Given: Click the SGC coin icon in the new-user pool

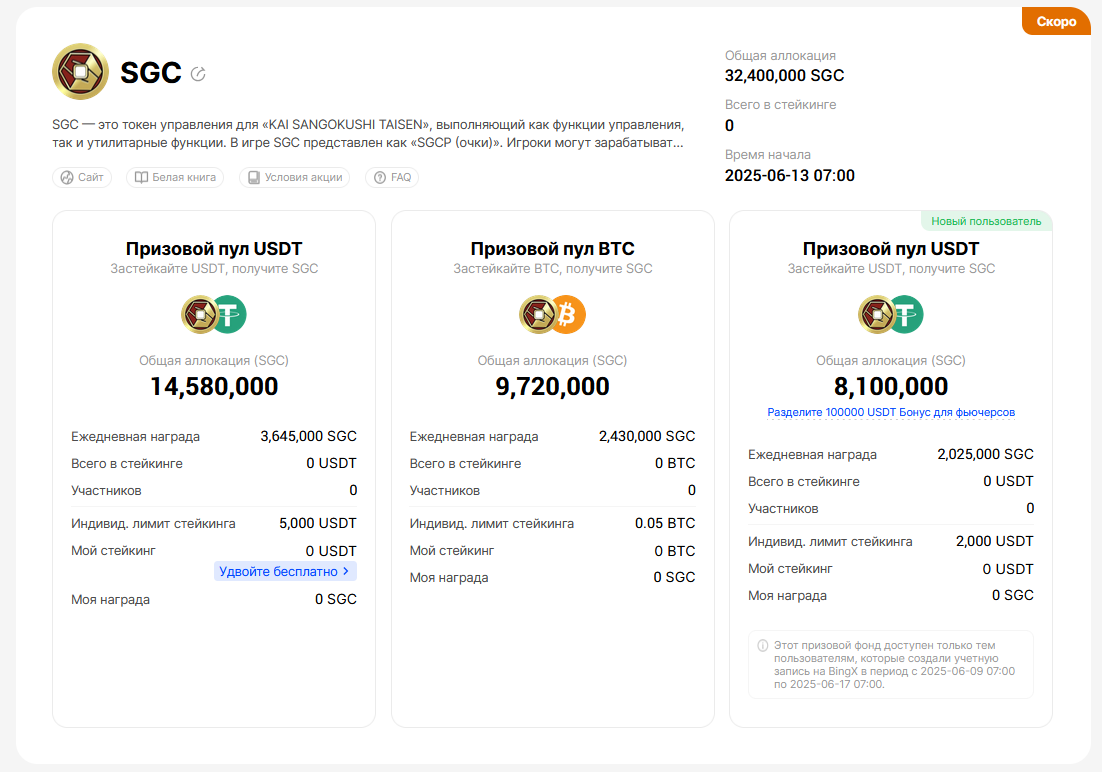Looking at the screenshot, I should 876,314.
